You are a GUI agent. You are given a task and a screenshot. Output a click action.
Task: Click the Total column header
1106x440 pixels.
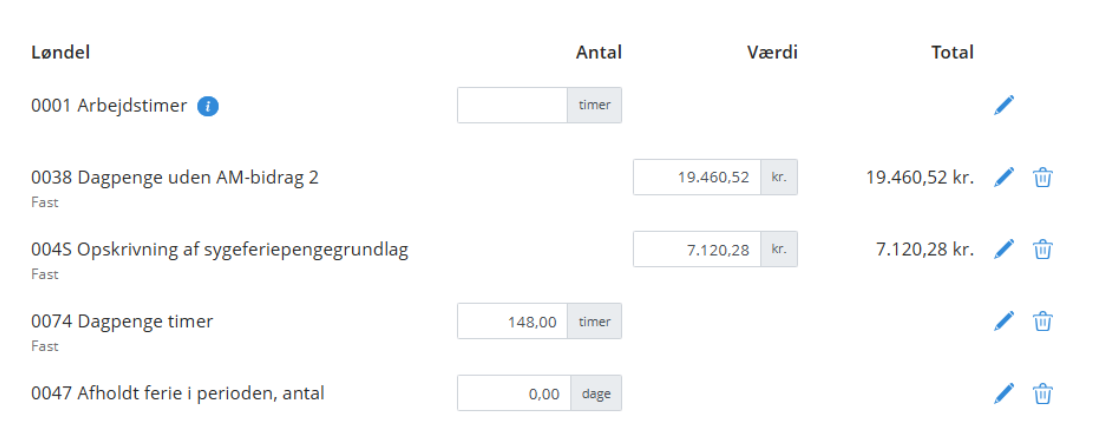pos(952,52)
